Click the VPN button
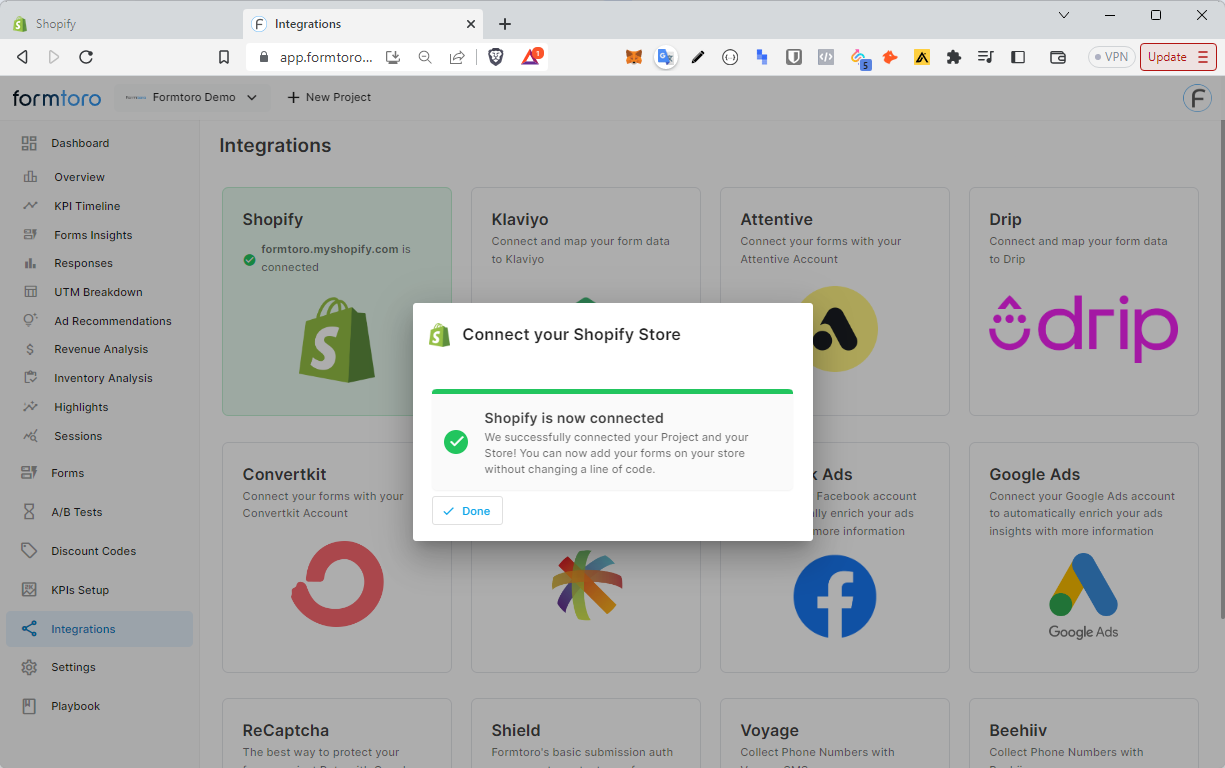 coord(1112,57)
